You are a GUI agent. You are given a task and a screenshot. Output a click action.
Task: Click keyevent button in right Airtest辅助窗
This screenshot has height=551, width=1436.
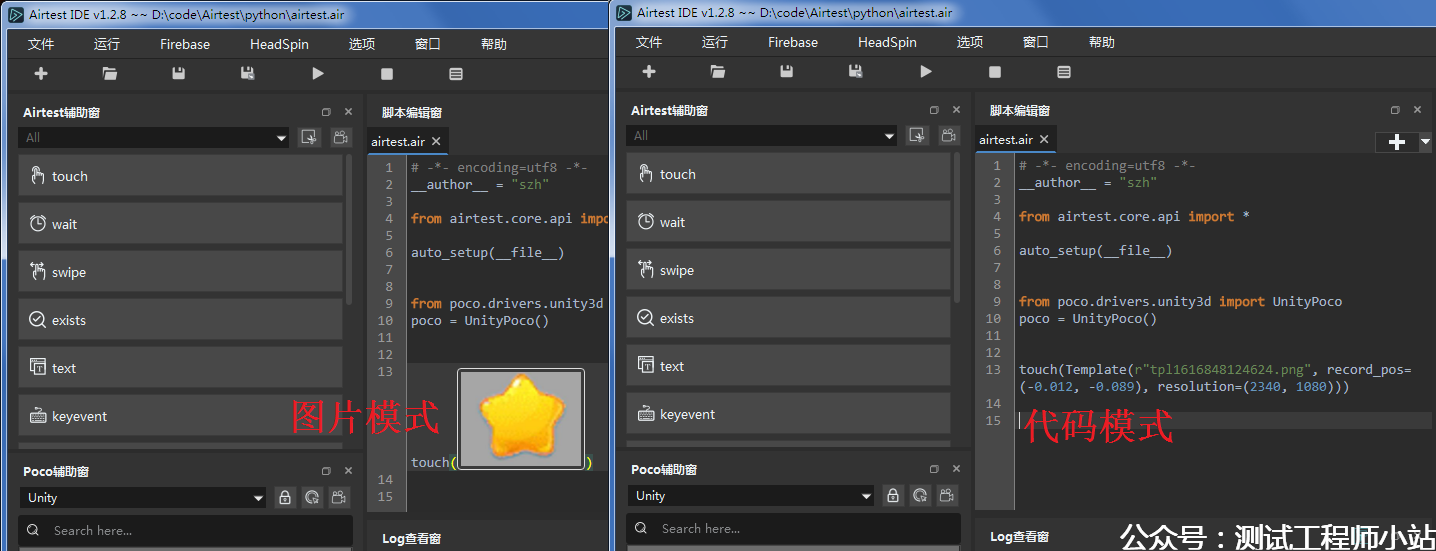(x=789, y=414)
